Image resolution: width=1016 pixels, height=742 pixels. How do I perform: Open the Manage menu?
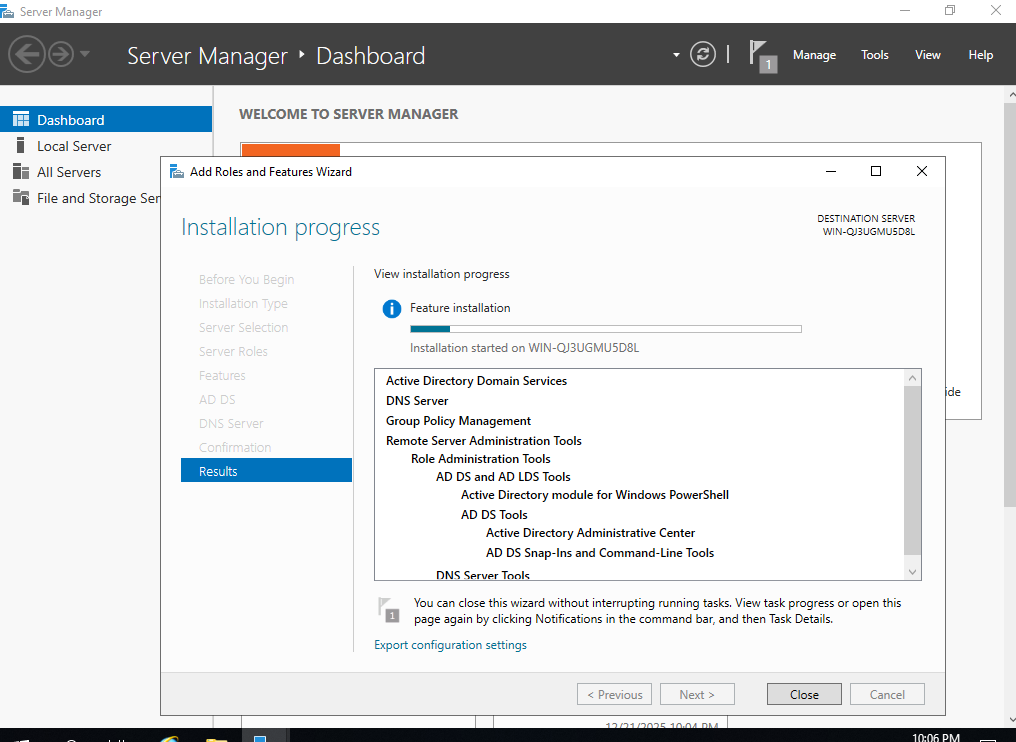(814, 55)
